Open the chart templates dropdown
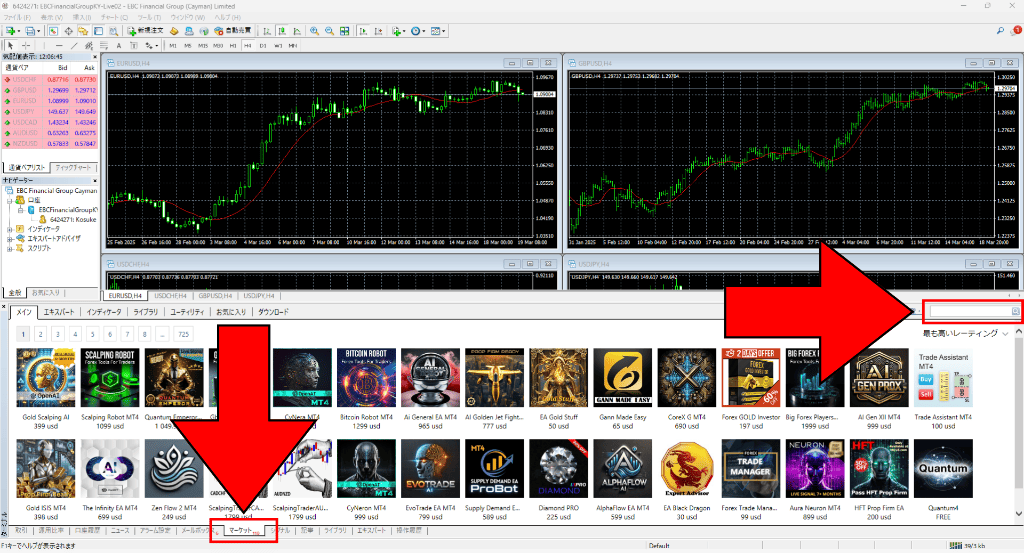The height and width of the screenshot is (553, 1024). coord(438,31)
